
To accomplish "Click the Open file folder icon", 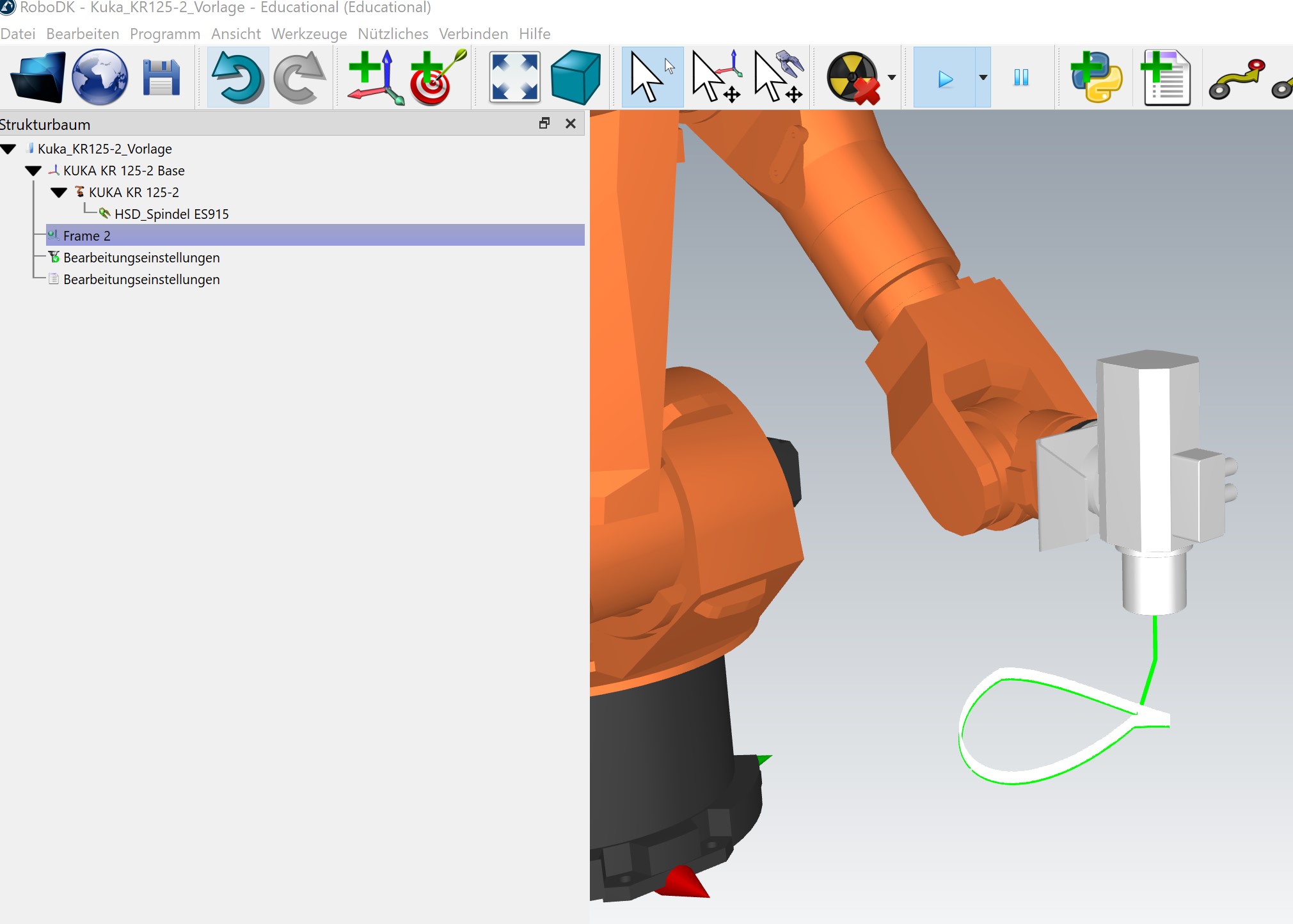I will pyautogui.click(x=37, y=77).
